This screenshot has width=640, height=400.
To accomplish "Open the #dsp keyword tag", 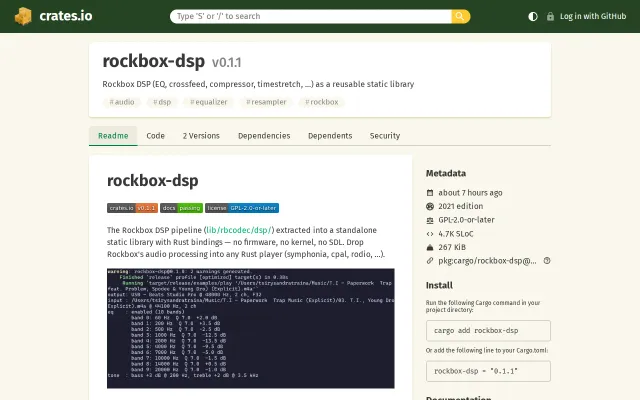I will coord(162,102).
